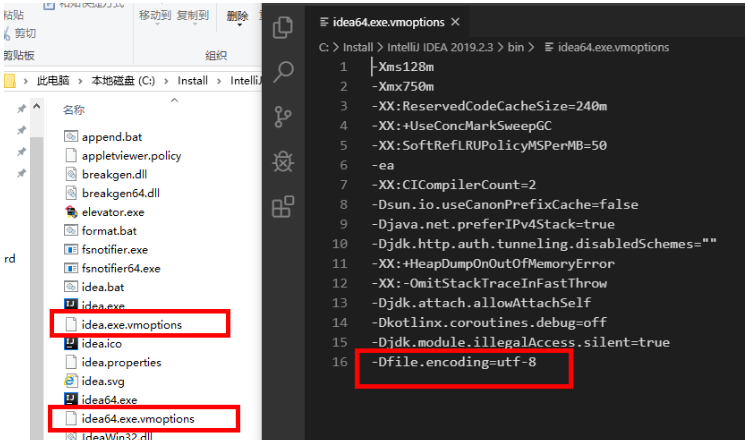
Task: Click the -ea line in editor
Action: point(383,165)
